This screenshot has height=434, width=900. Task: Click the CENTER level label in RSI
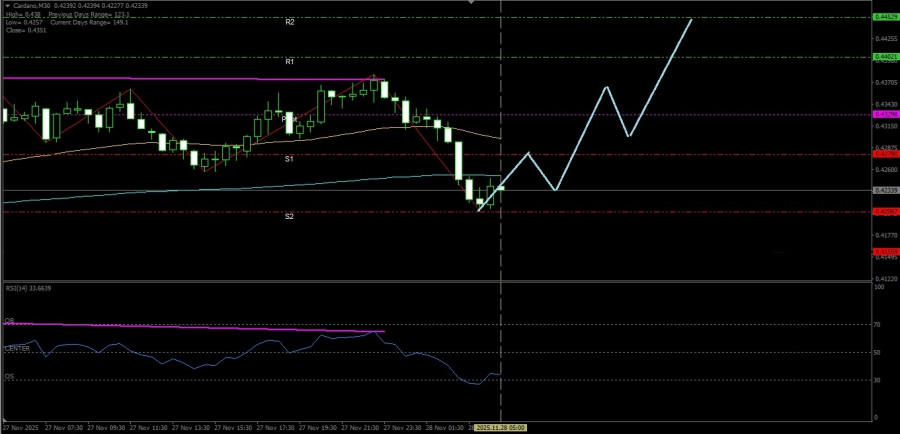pos(17,348)
